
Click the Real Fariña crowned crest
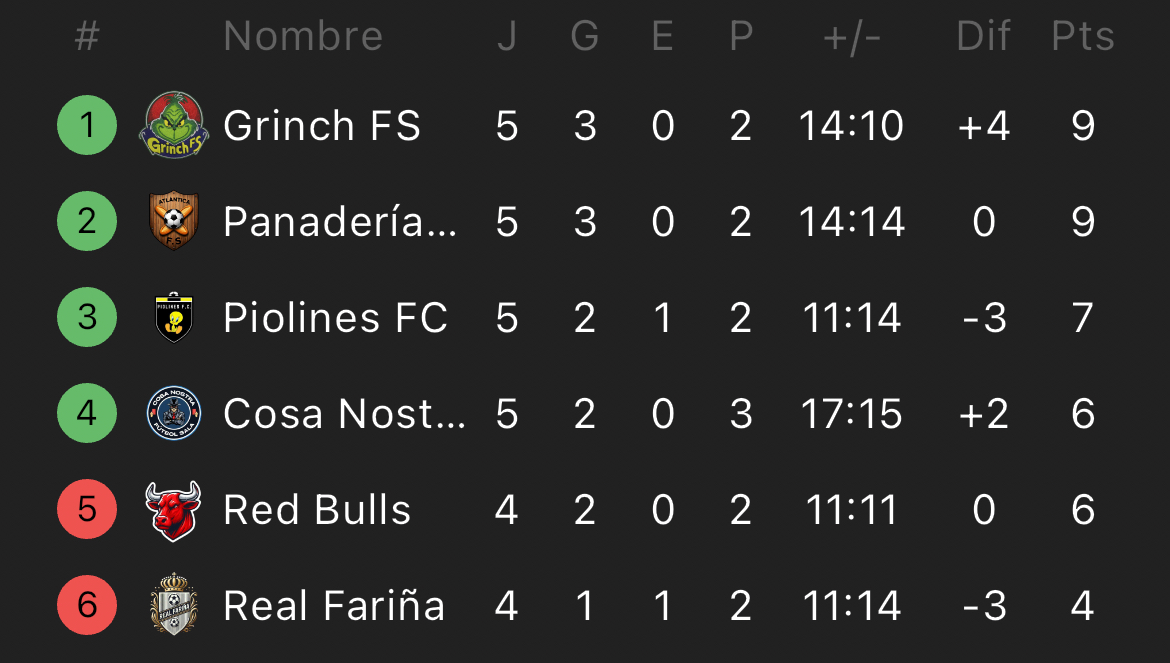(x=173, y=605)
